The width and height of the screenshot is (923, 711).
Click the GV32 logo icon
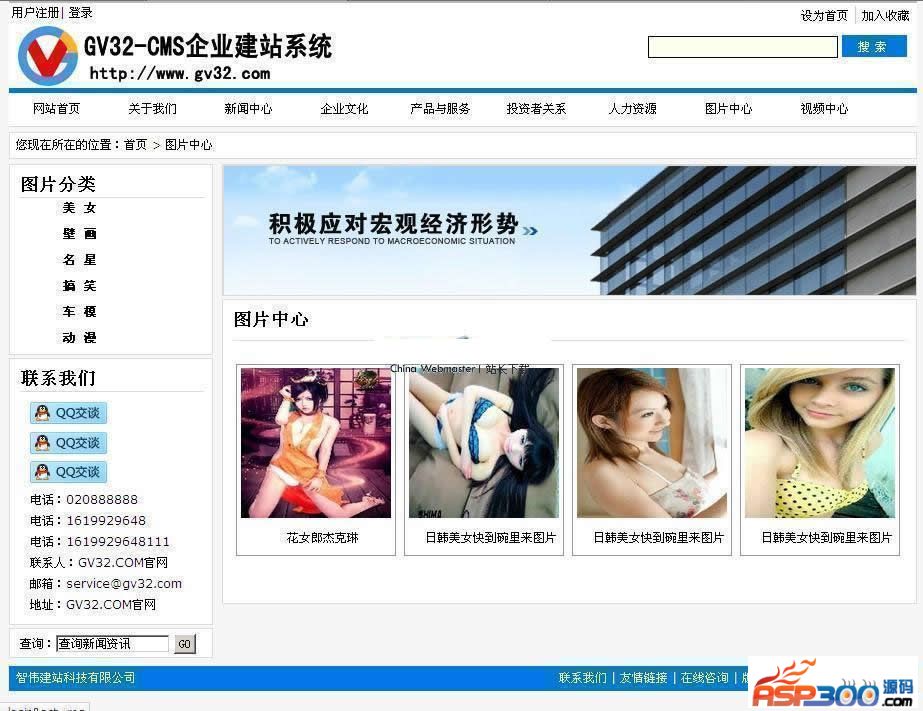(x=48, y=56)
